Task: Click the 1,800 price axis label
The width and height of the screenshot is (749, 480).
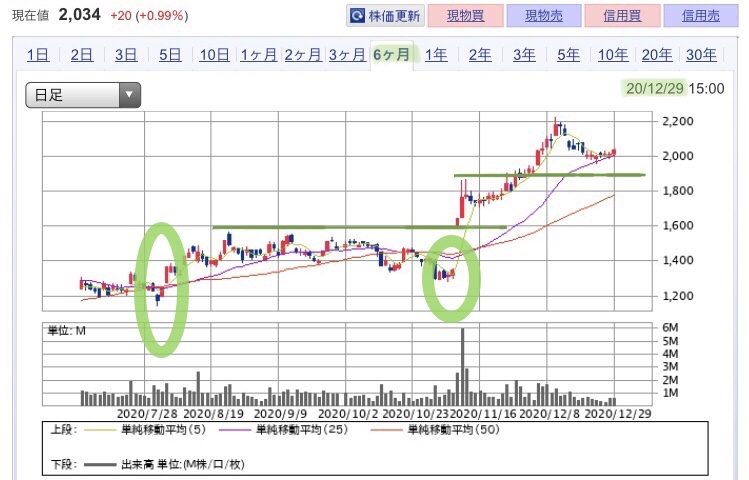Action: click(677, 191)
